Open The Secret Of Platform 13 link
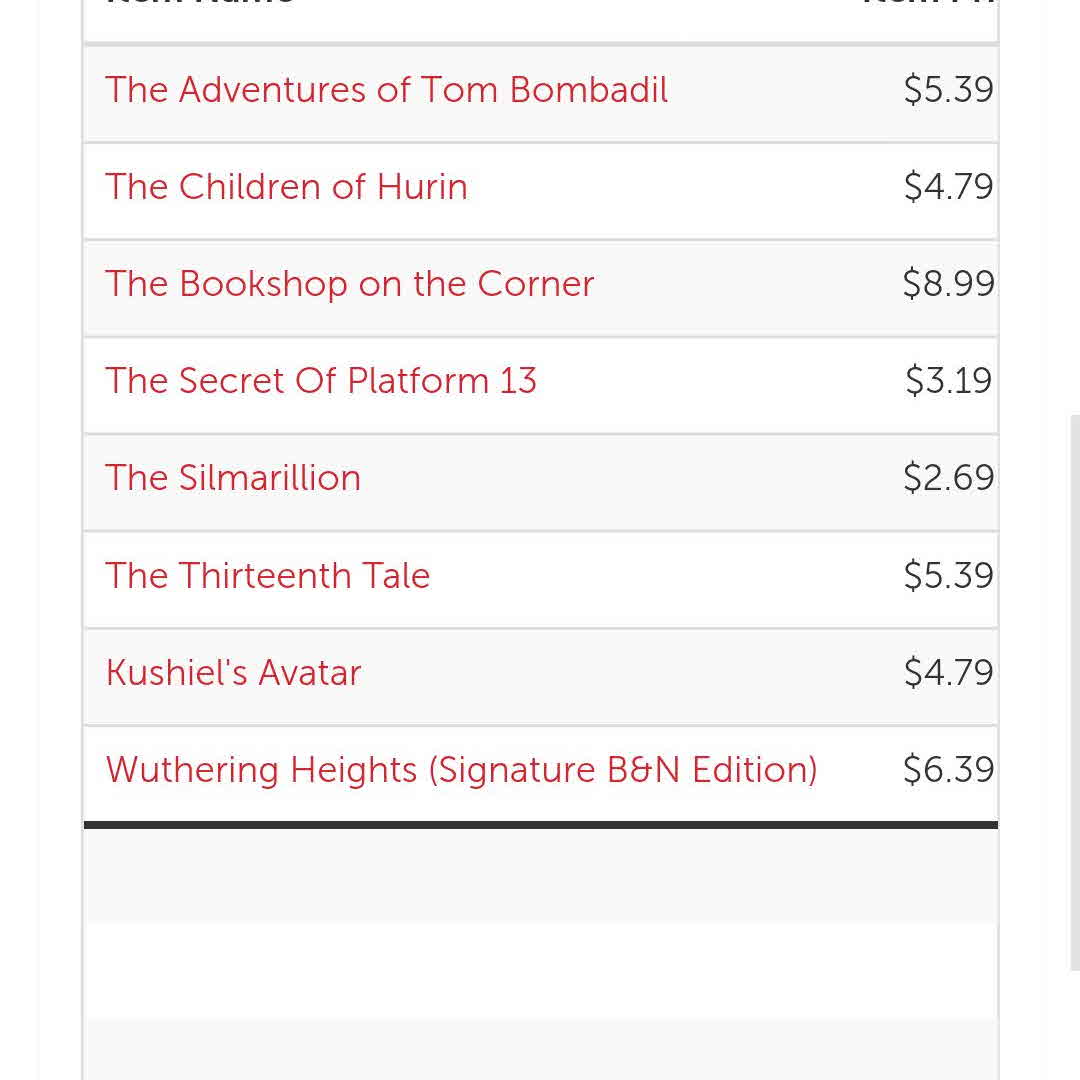 [321, 381]
